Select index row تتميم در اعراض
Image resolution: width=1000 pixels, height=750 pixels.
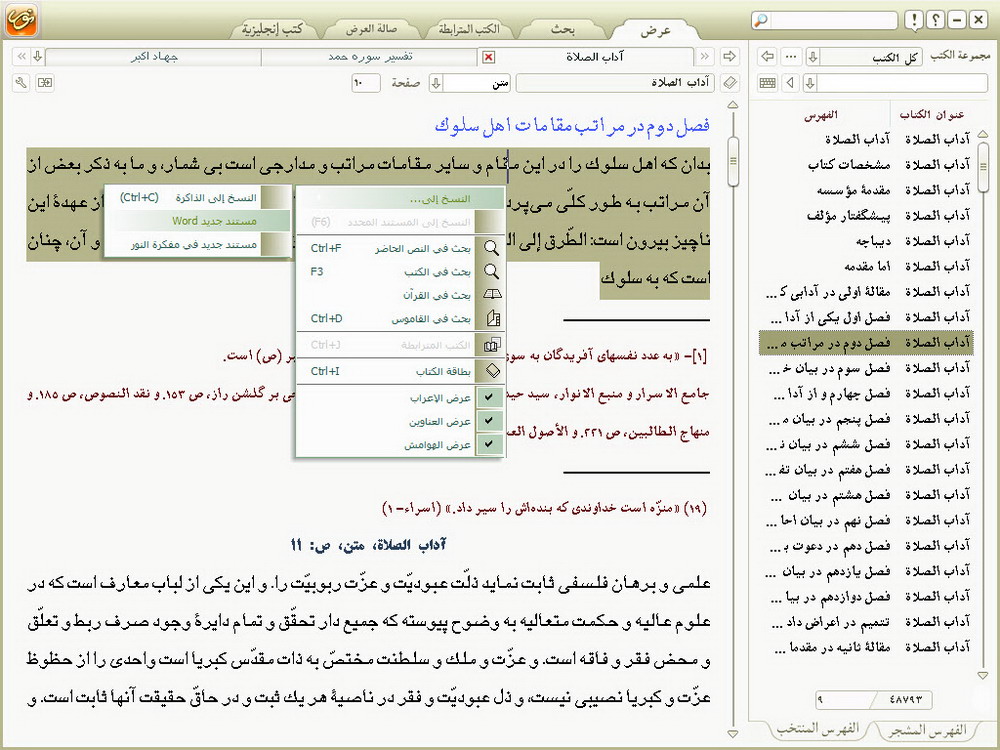[867, 622]
